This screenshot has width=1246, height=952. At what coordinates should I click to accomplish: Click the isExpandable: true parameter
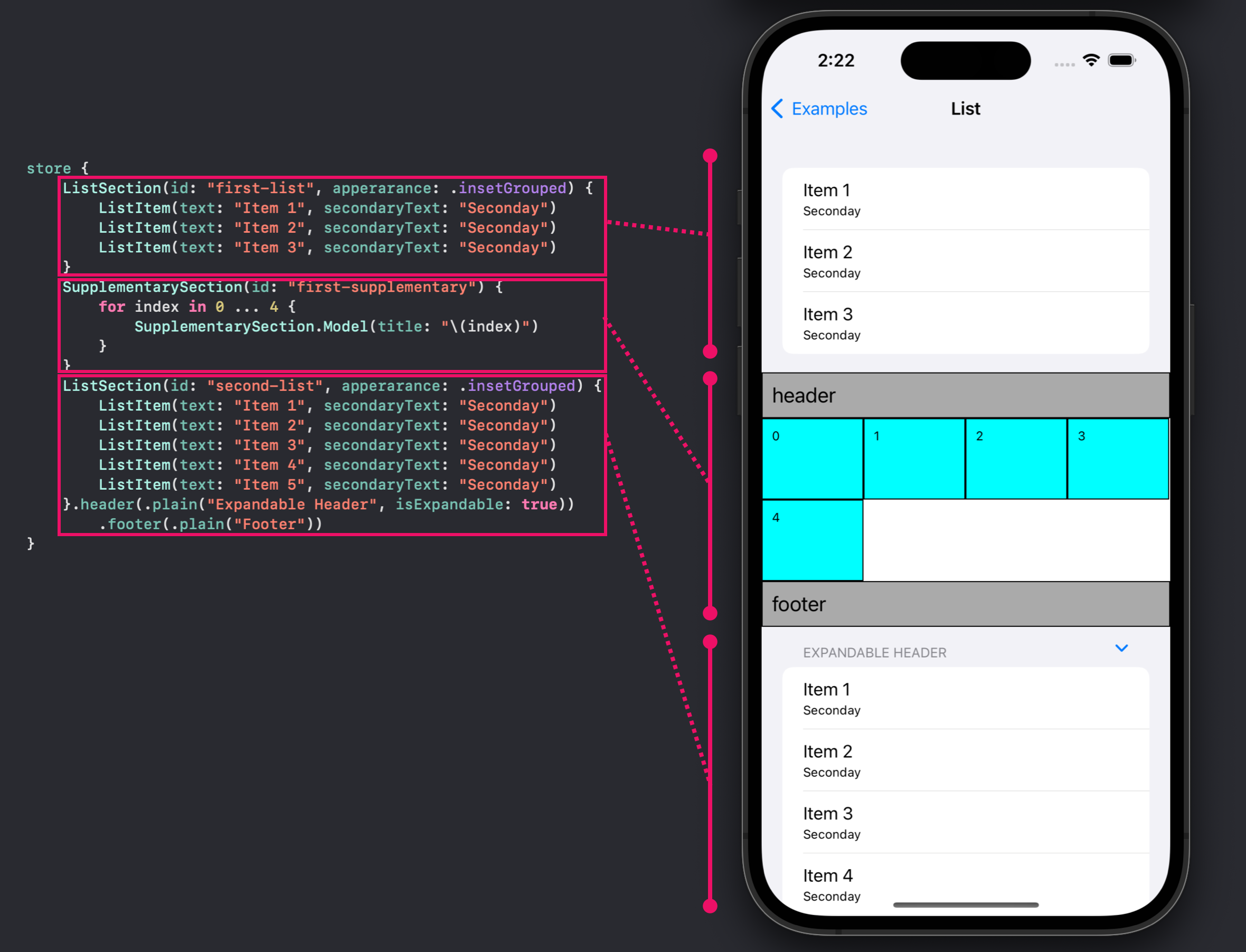click(x=476, y=504)
